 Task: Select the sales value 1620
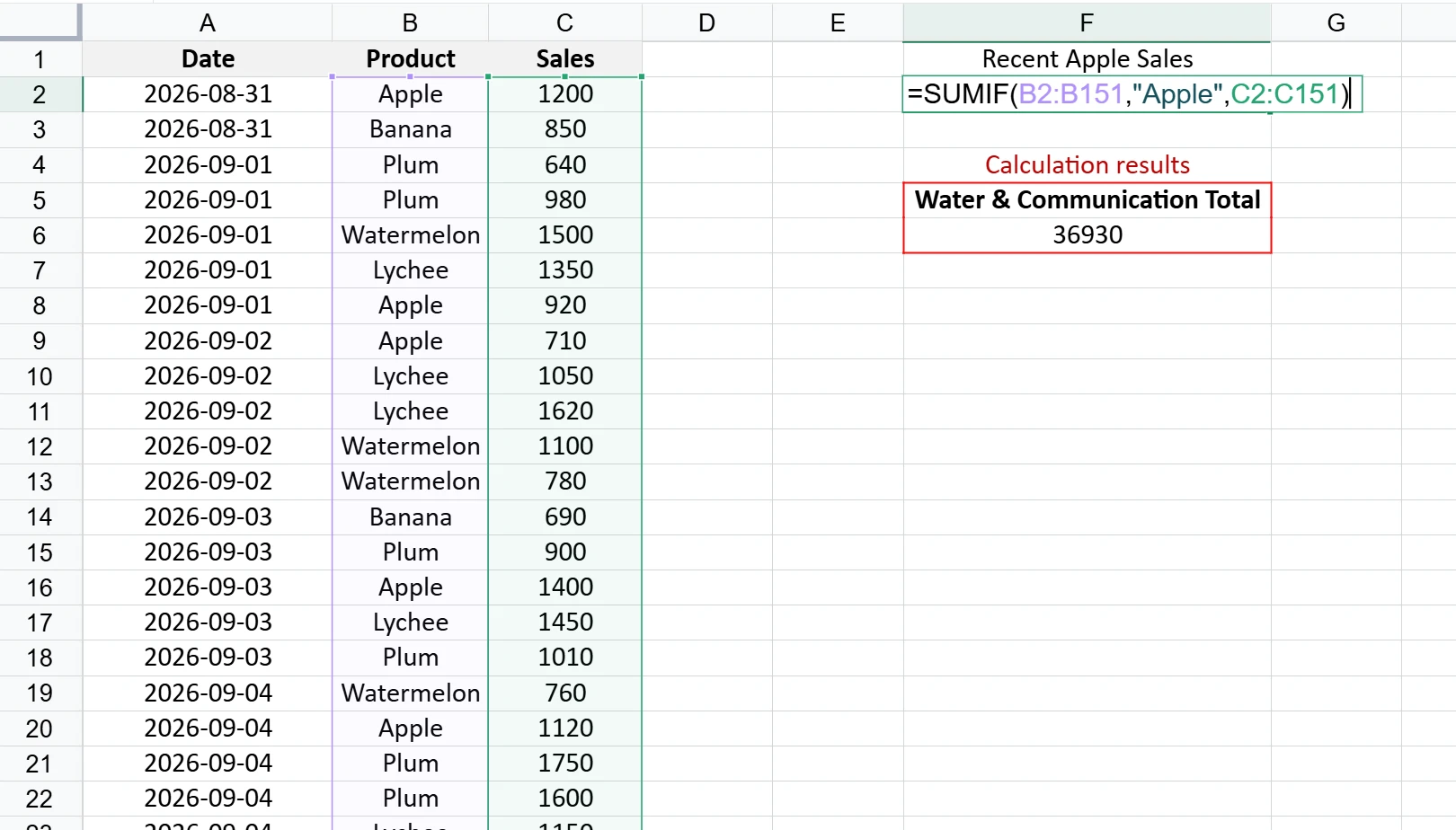[564, 411]
